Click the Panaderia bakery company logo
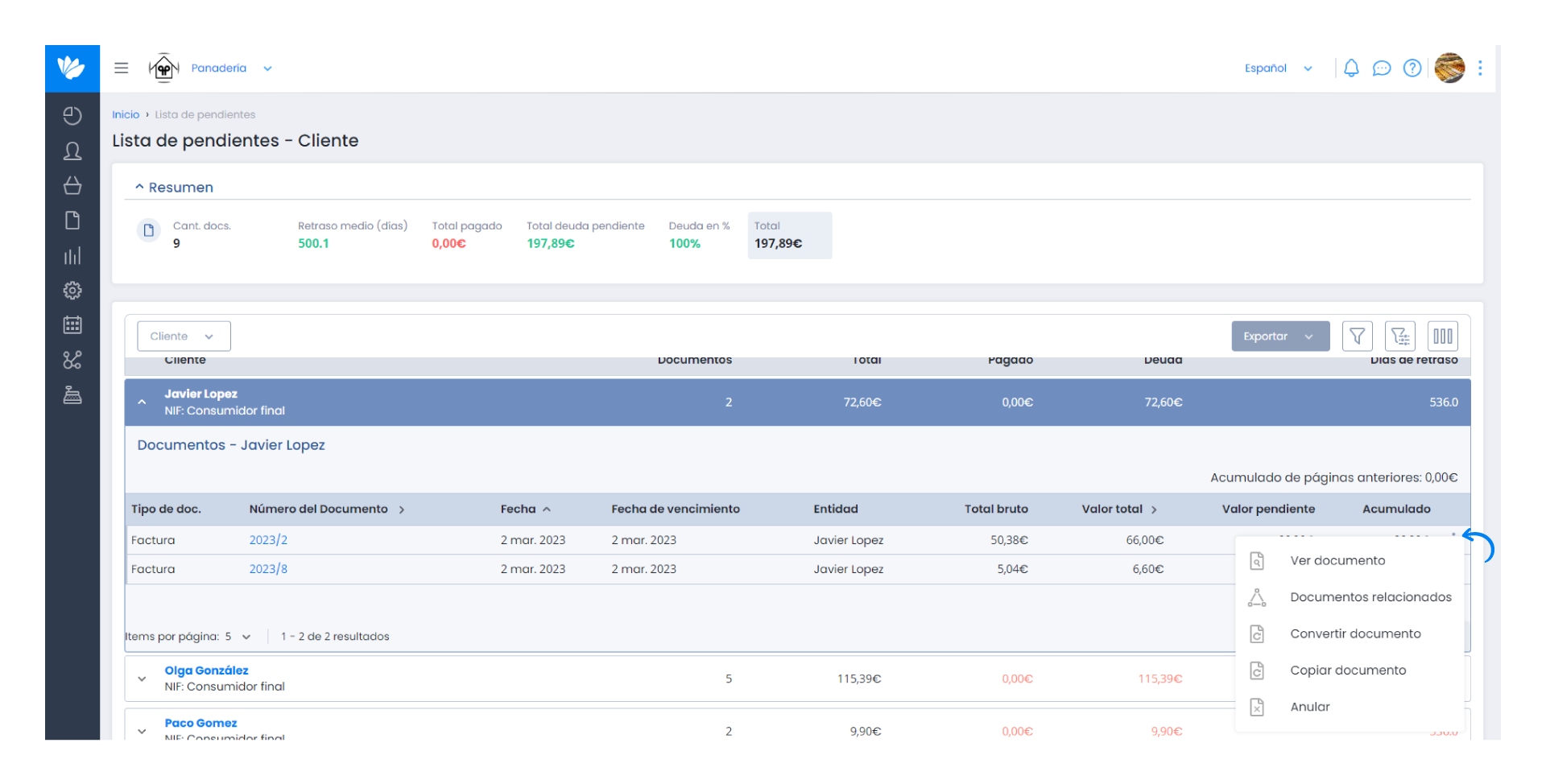Image resolution: width=1546 pixels, height=784 pixels. (x=164, y=68)
